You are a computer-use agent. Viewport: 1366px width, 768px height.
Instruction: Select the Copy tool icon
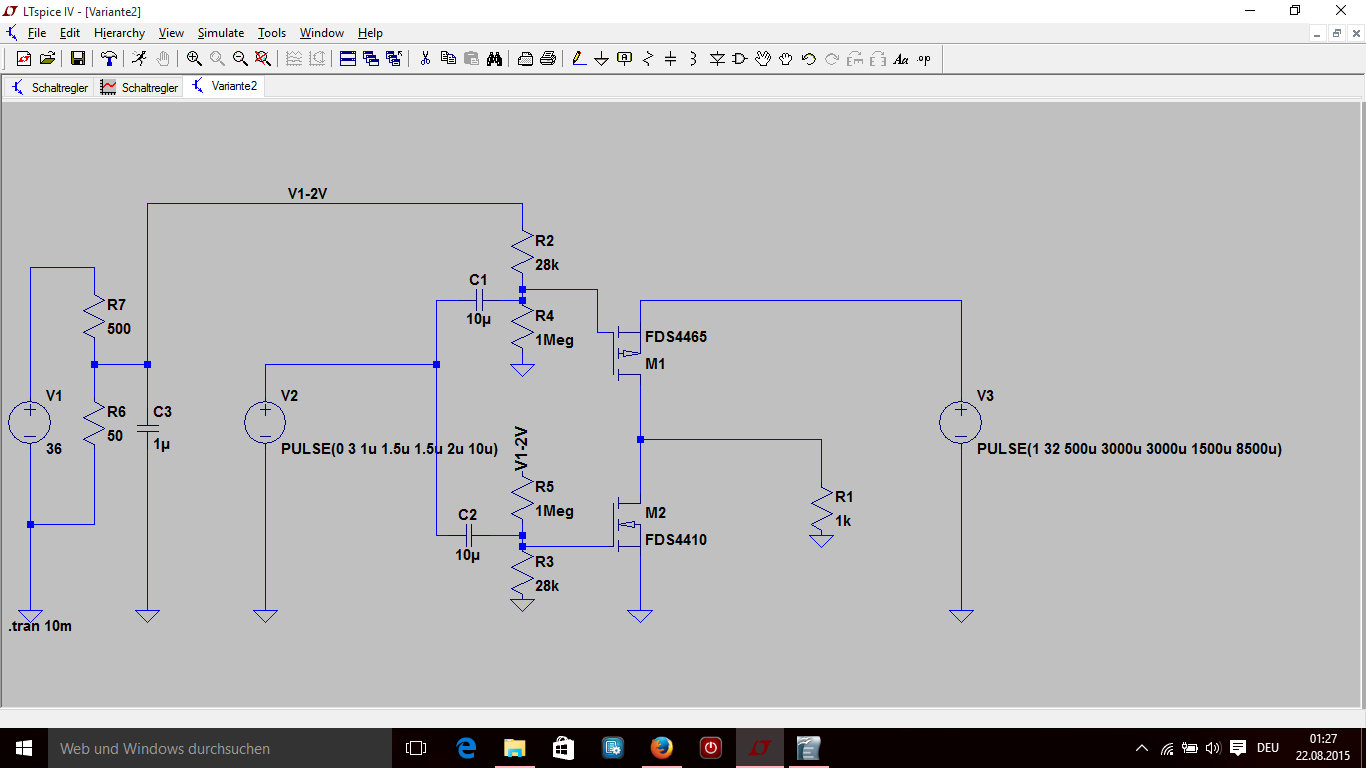point(448,59)
